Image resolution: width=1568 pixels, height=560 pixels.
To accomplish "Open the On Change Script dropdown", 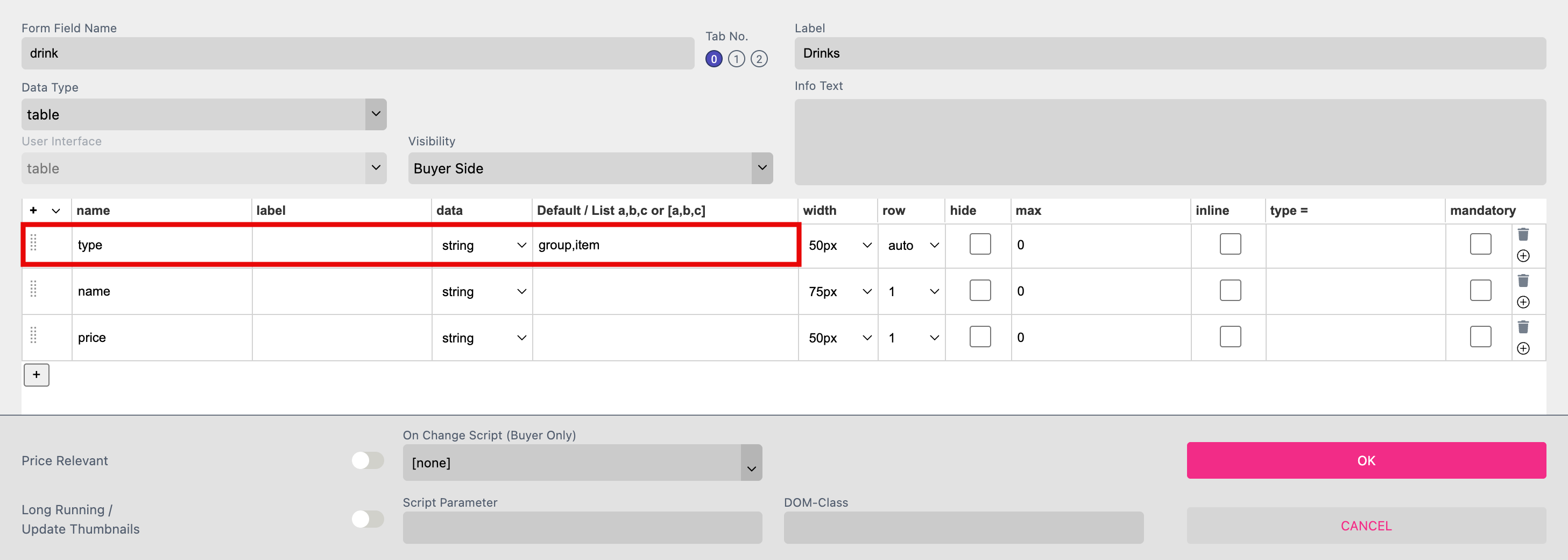I will coord(583,463).
